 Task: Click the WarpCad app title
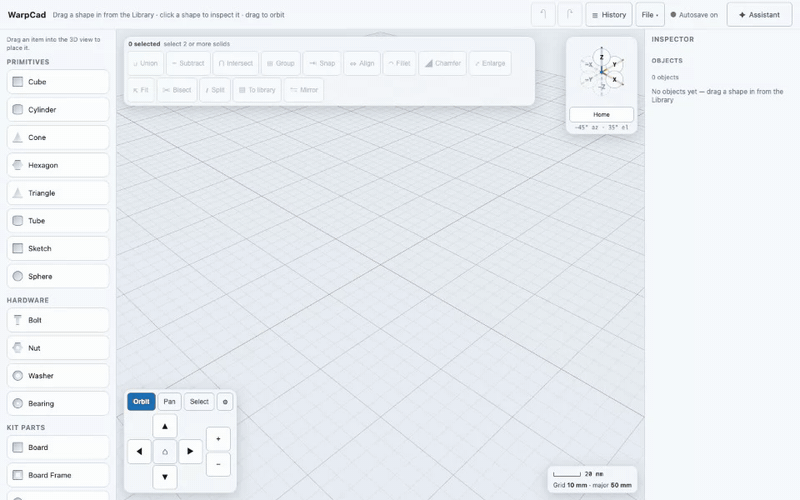click(27, 15)
